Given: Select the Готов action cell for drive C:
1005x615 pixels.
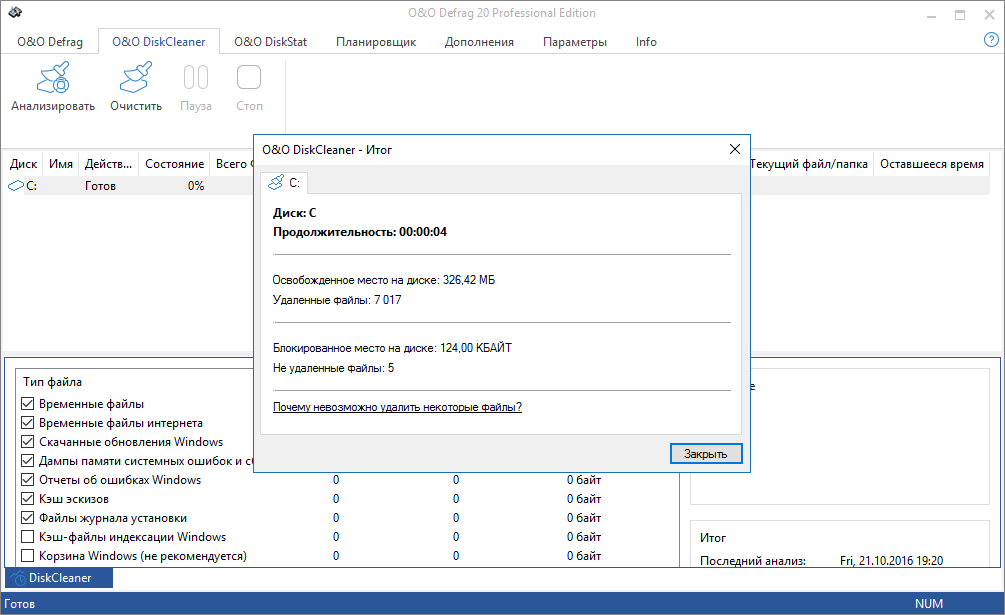Looking at the screenshot, I should click(101, 186).
